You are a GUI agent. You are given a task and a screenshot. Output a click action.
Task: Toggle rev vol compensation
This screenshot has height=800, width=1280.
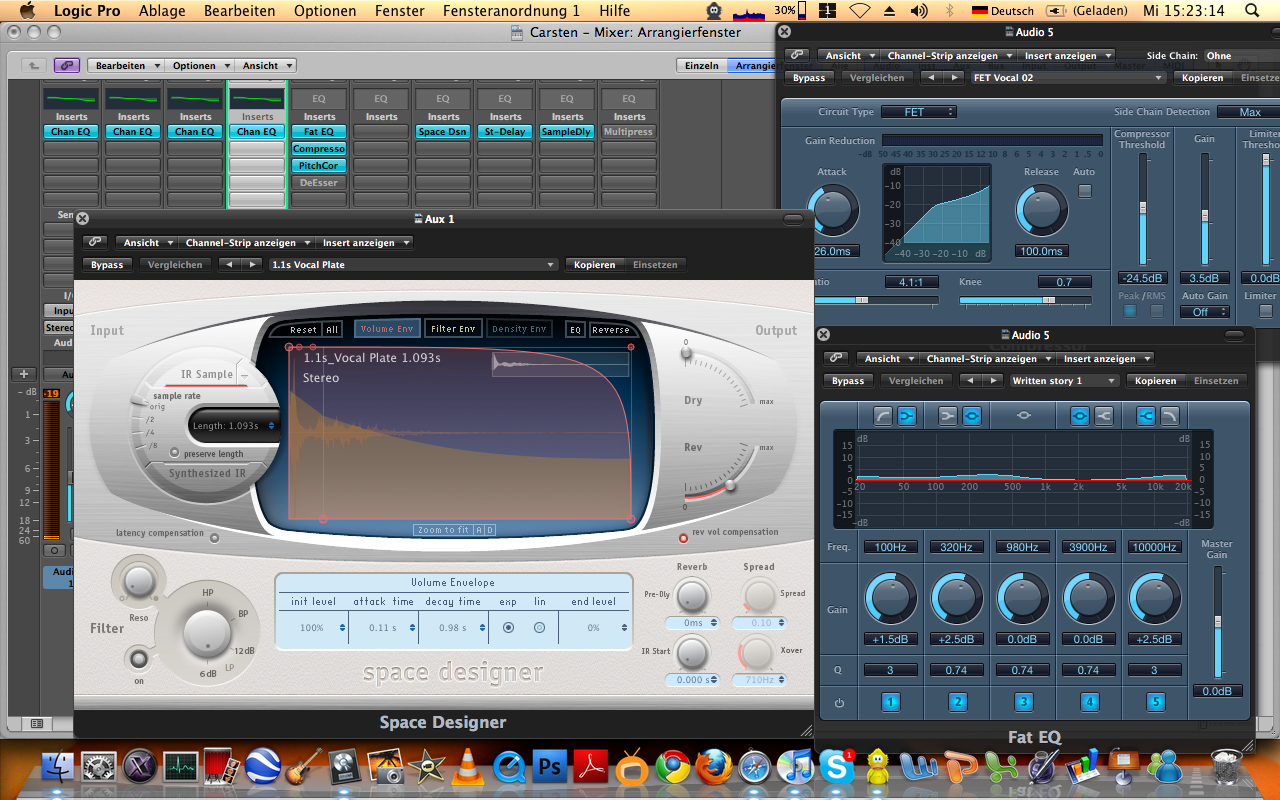pos(684,537)
